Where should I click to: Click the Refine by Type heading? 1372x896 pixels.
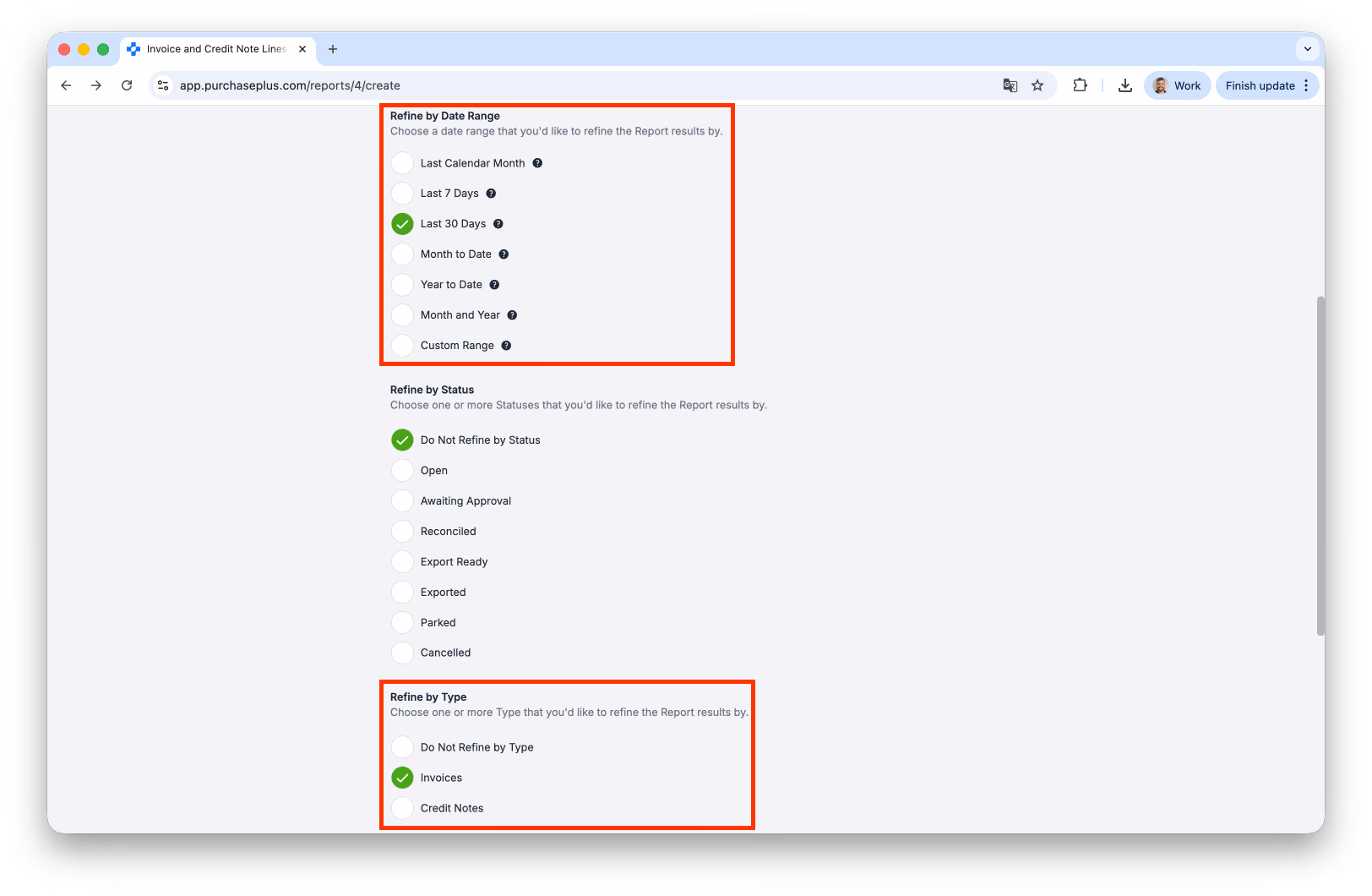[428, 697]
